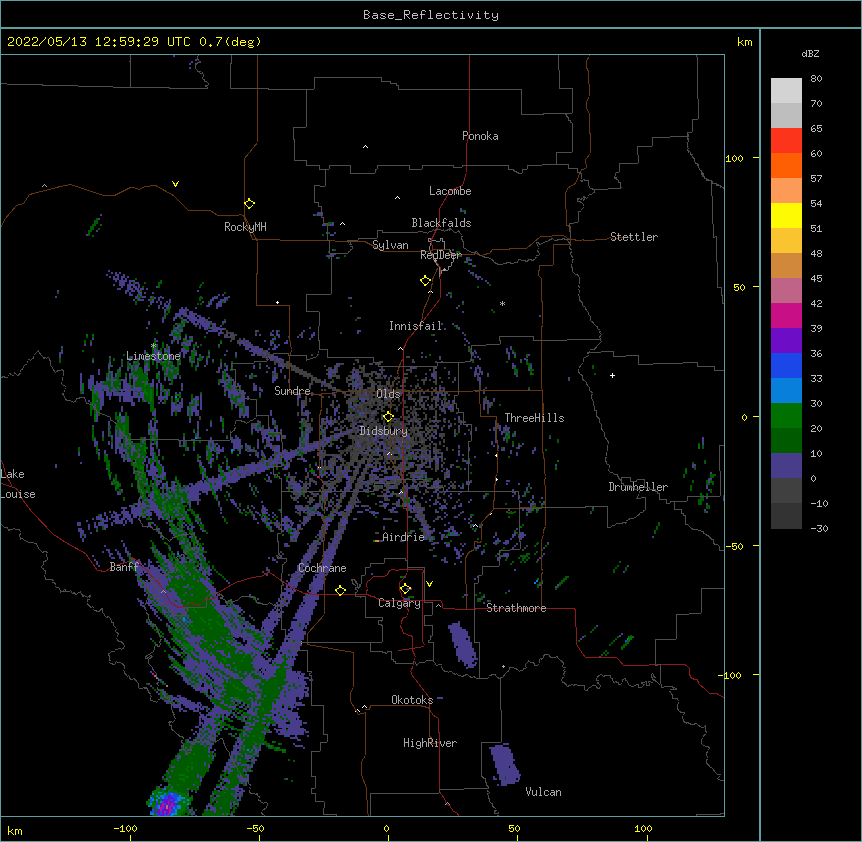Click the RockyMH label

245,227
